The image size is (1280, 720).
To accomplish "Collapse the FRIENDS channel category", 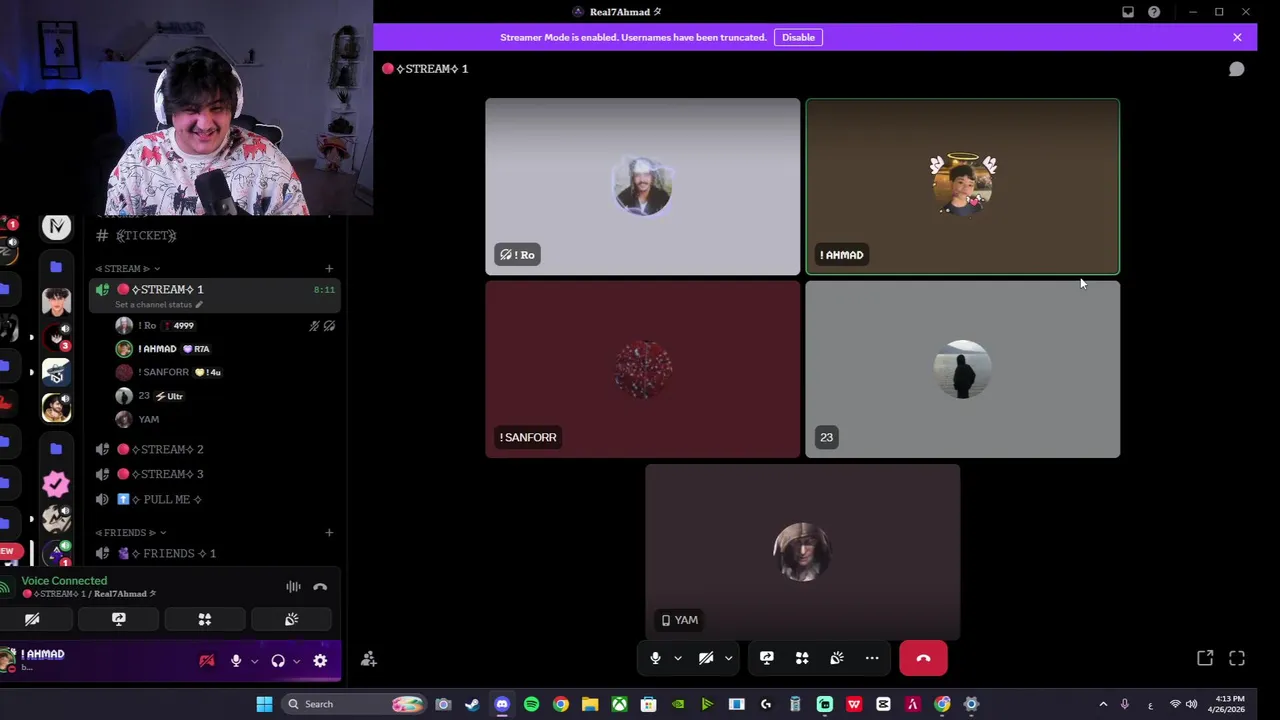I will (x=130, y=532).
